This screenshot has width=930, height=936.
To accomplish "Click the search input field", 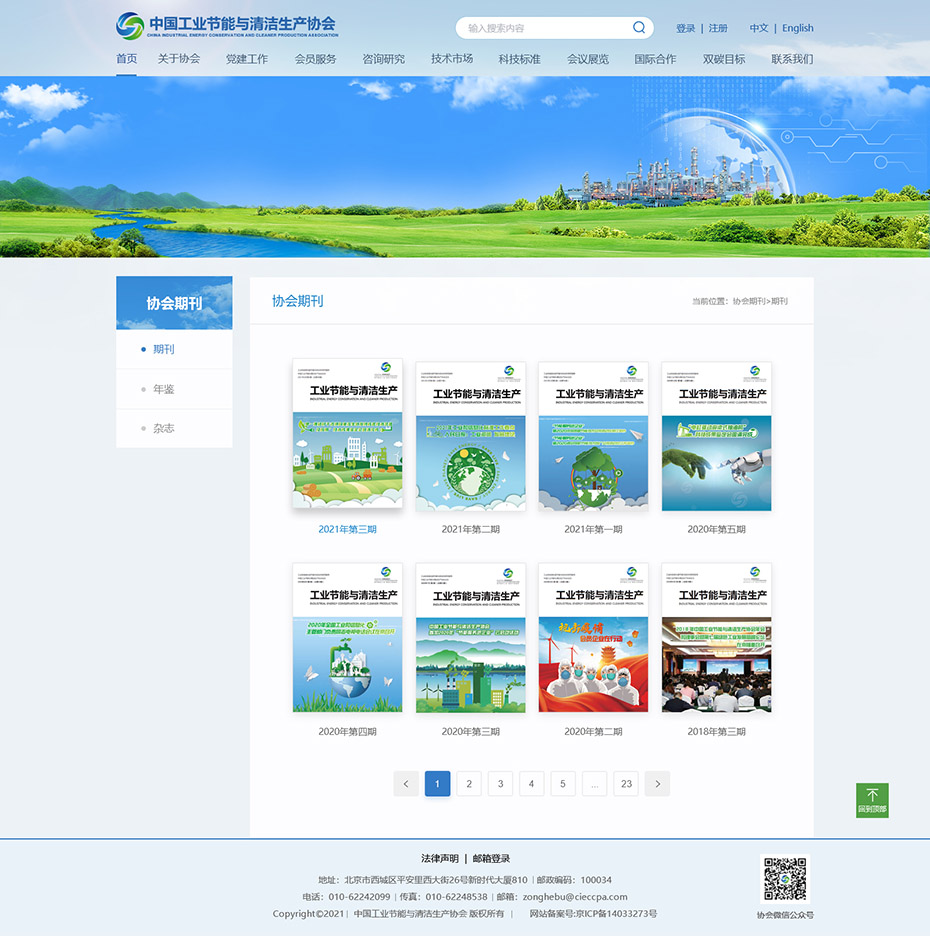I will 545,28.
